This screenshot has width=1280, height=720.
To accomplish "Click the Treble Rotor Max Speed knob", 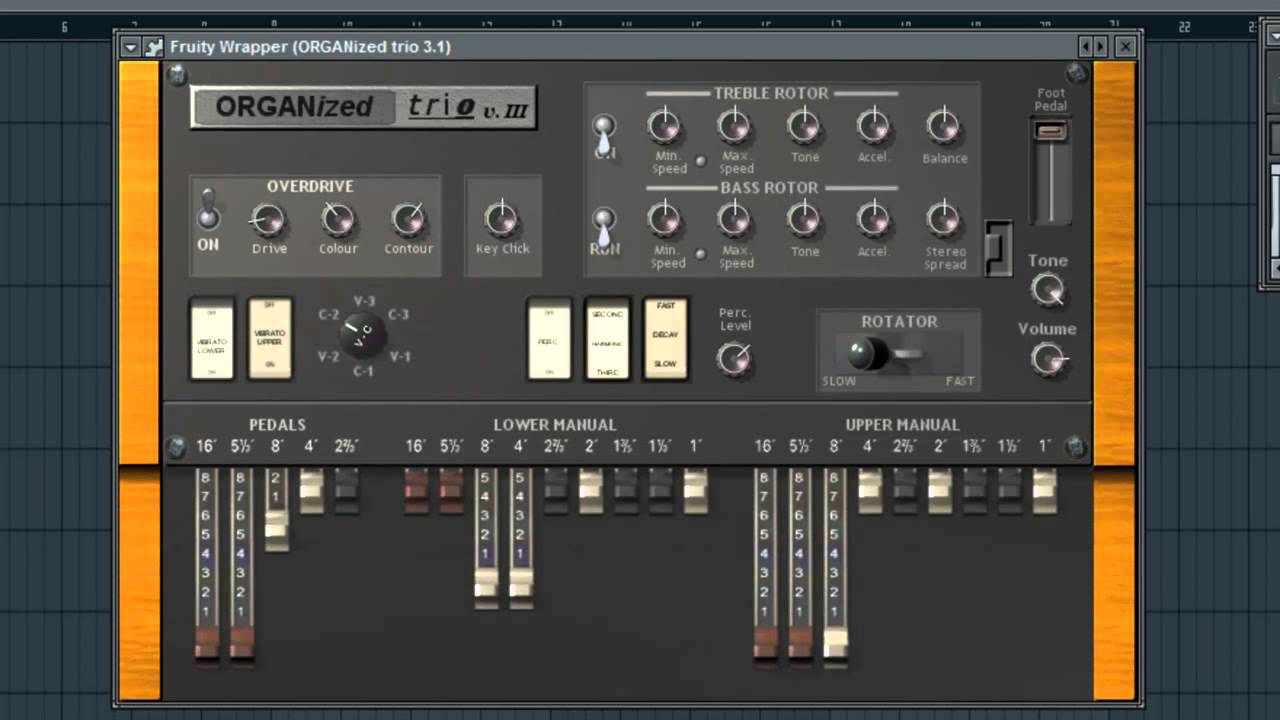I will point(734,126).
